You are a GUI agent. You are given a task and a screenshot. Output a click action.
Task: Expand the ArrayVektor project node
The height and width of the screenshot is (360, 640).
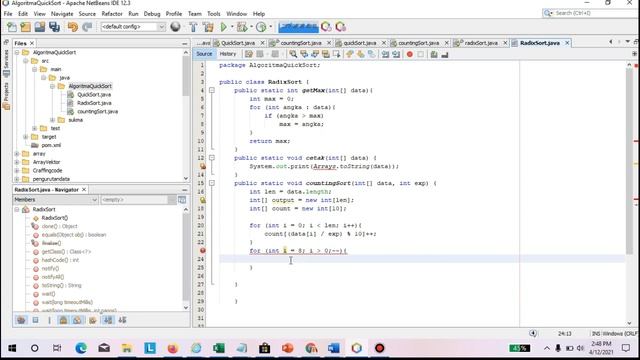point(17,162)
